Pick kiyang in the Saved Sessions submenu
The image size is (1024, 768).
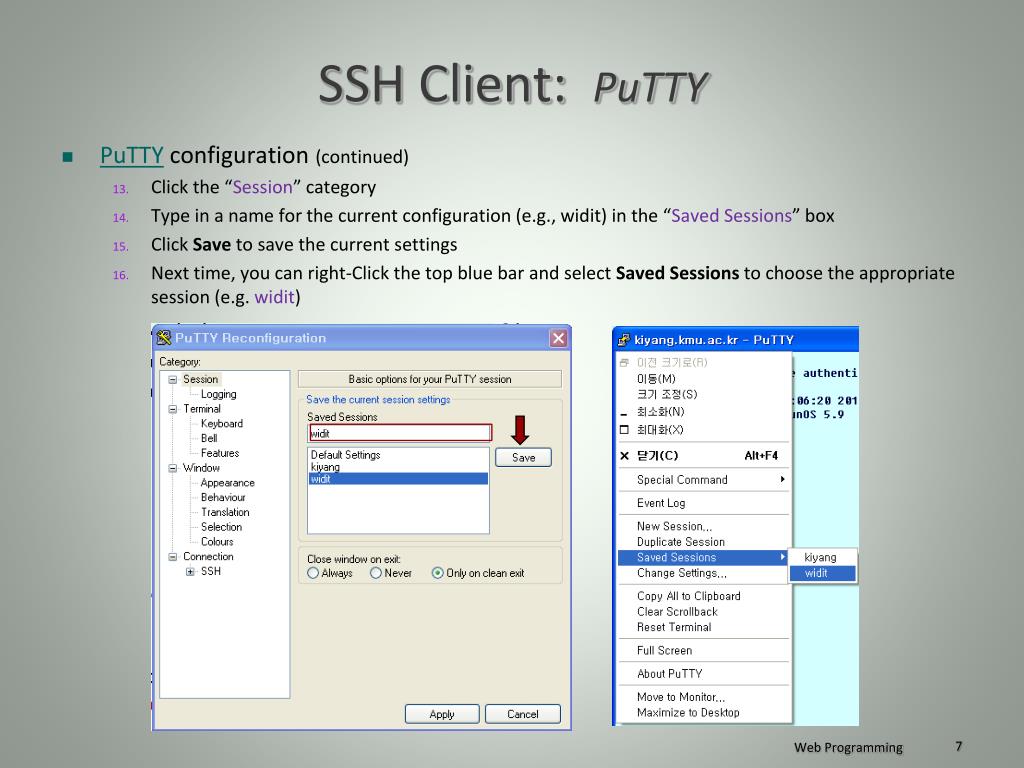[822, 557]
